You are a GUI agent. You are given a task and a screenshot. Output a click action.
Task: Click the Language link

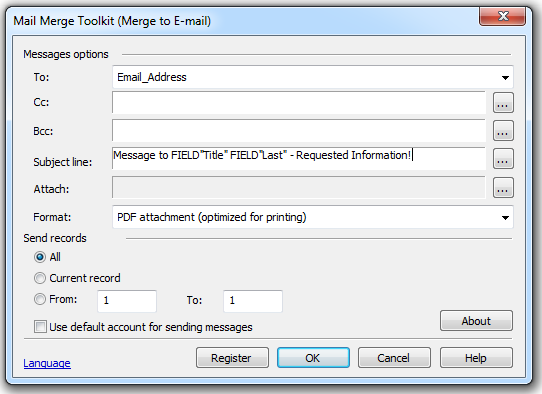[47, 363]
